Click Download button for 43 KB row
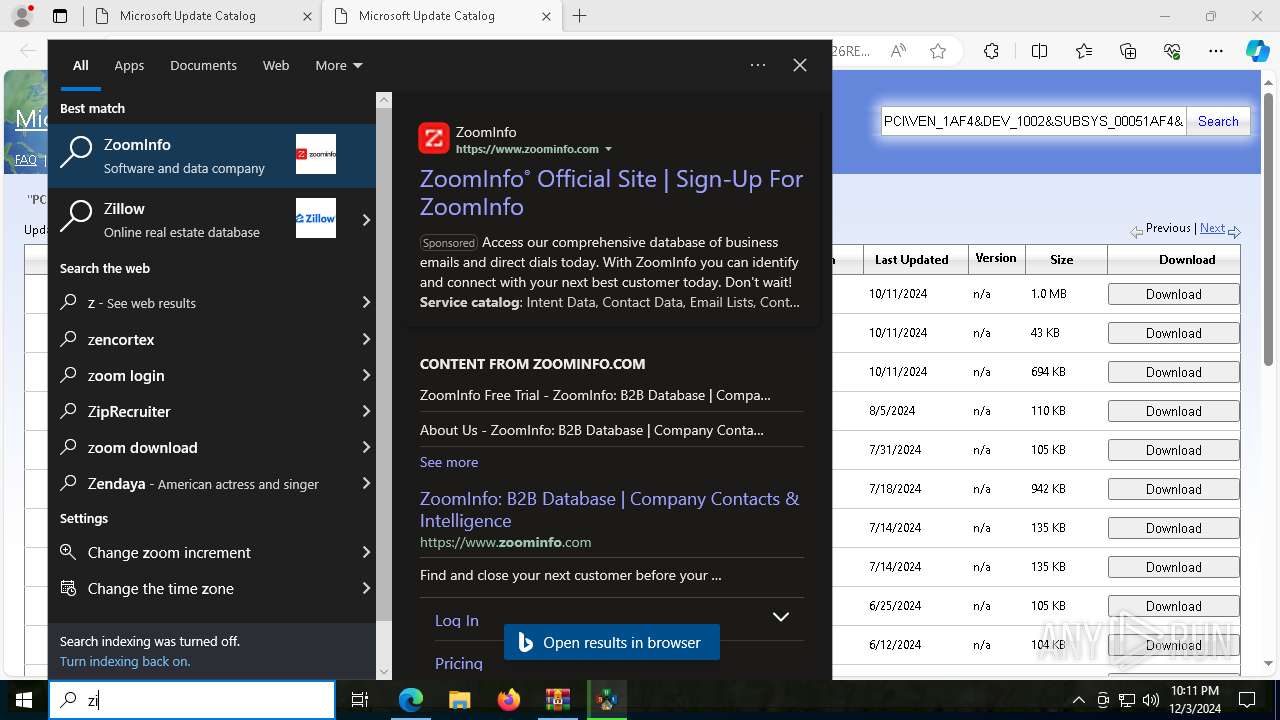The image size is (1280, 720). (x=1173, y=333)
